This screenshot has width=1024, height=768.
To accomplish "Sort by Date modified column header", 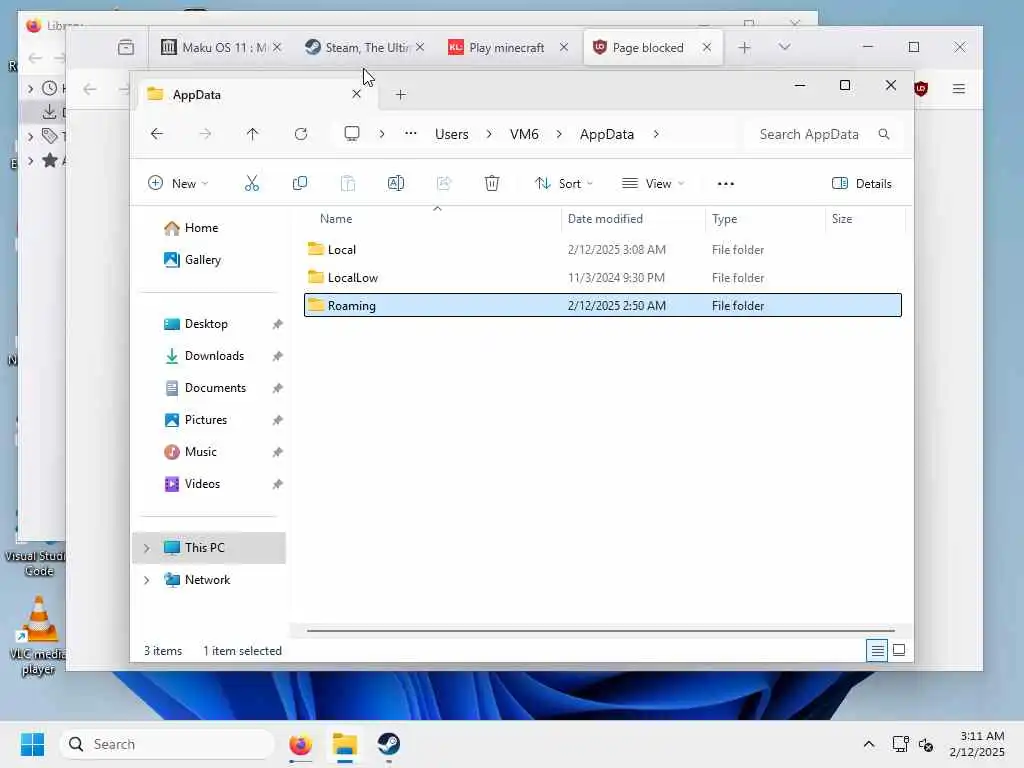I will (x=633, y=219).
